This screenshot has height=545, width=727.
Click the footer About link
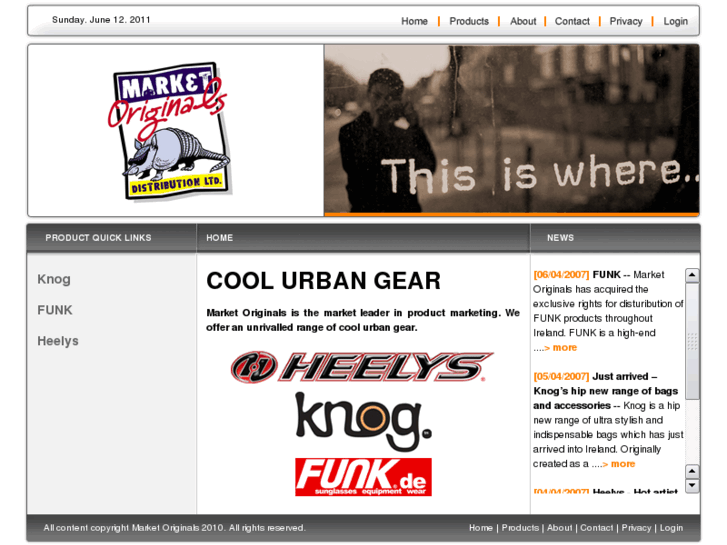click(x=560, y=528)
